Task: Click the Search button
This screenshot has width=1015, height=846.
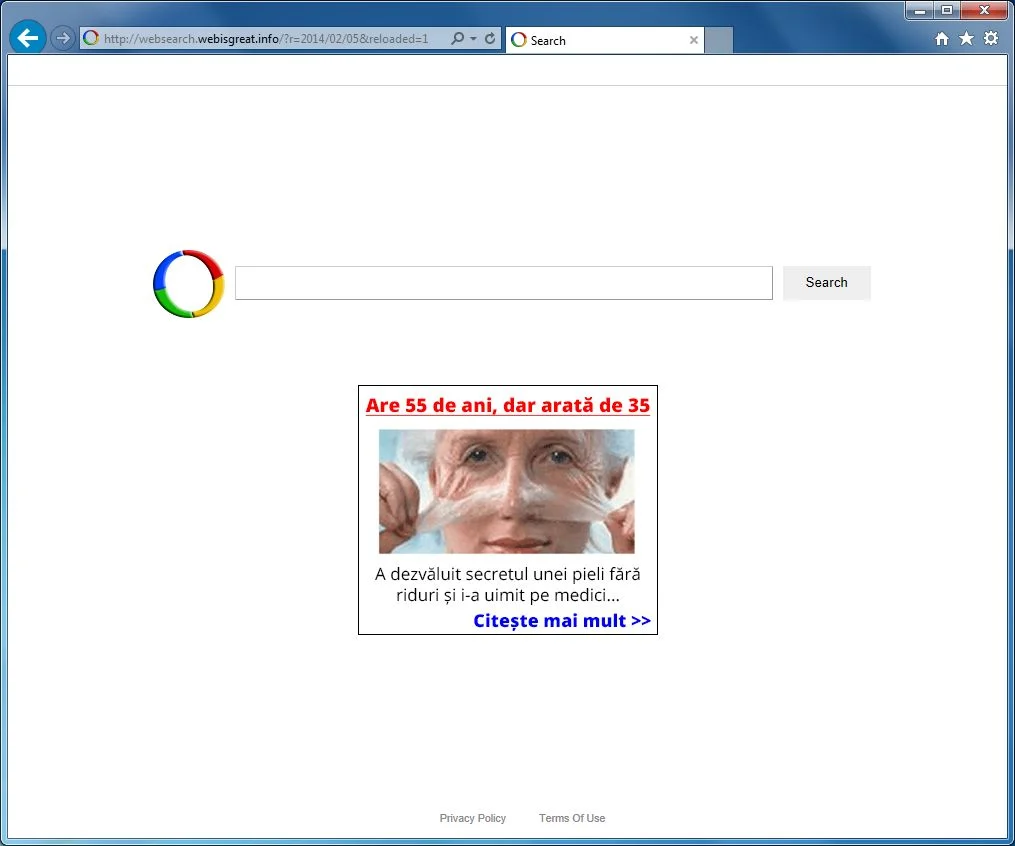Action: (827, 283)
